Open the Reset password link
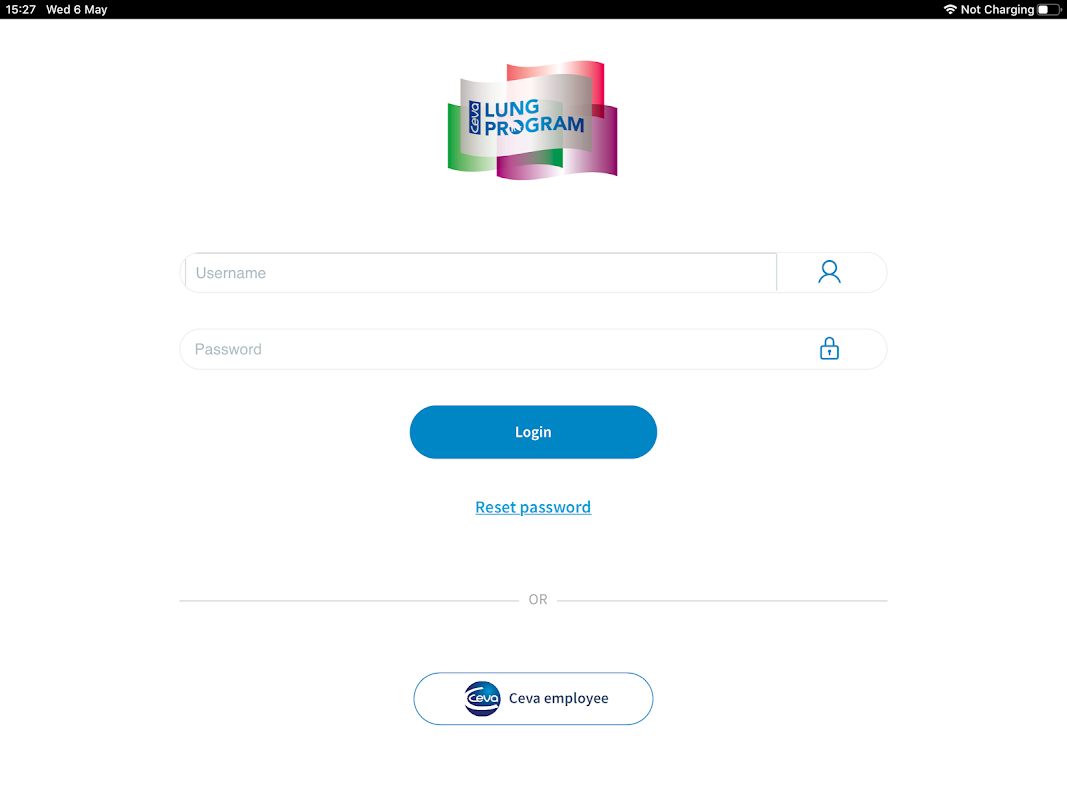 [x=533, y=507]
